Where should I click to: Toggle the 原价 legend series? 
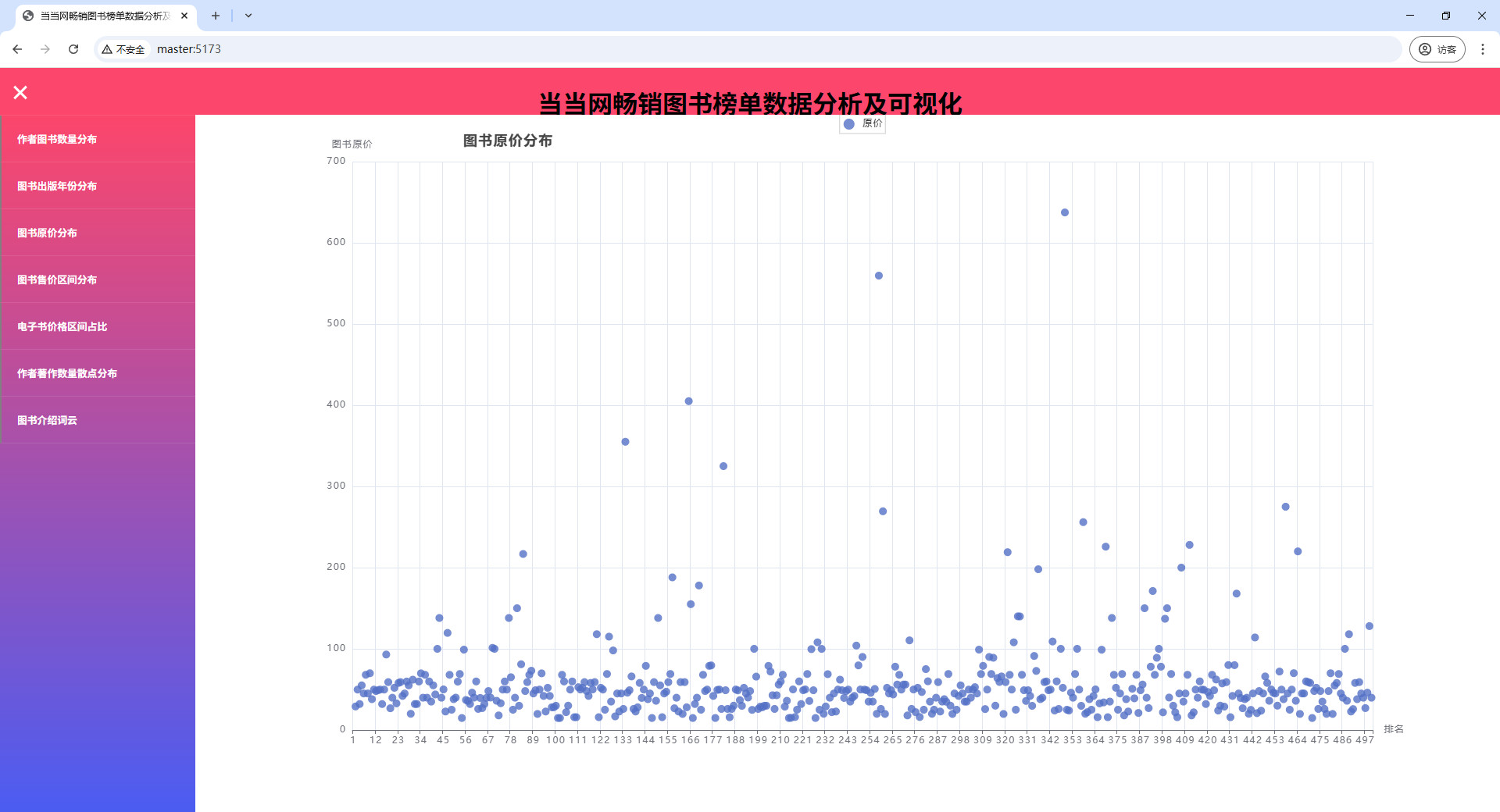point(862,123)
